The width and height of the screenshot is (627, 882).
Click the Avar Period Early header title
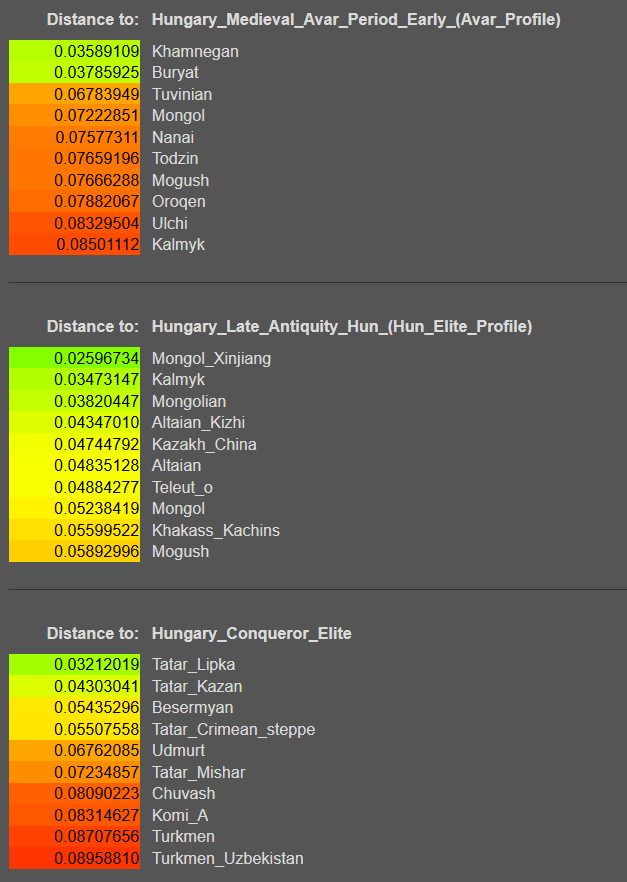click(x=356, y=20)
